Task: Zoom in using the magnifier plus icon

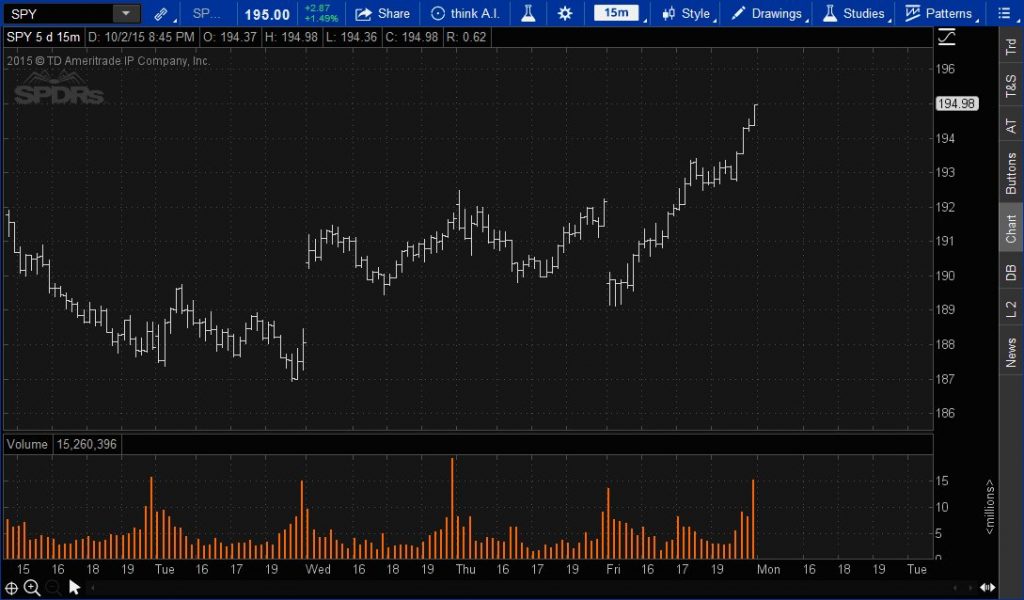Action: [32, 588]
